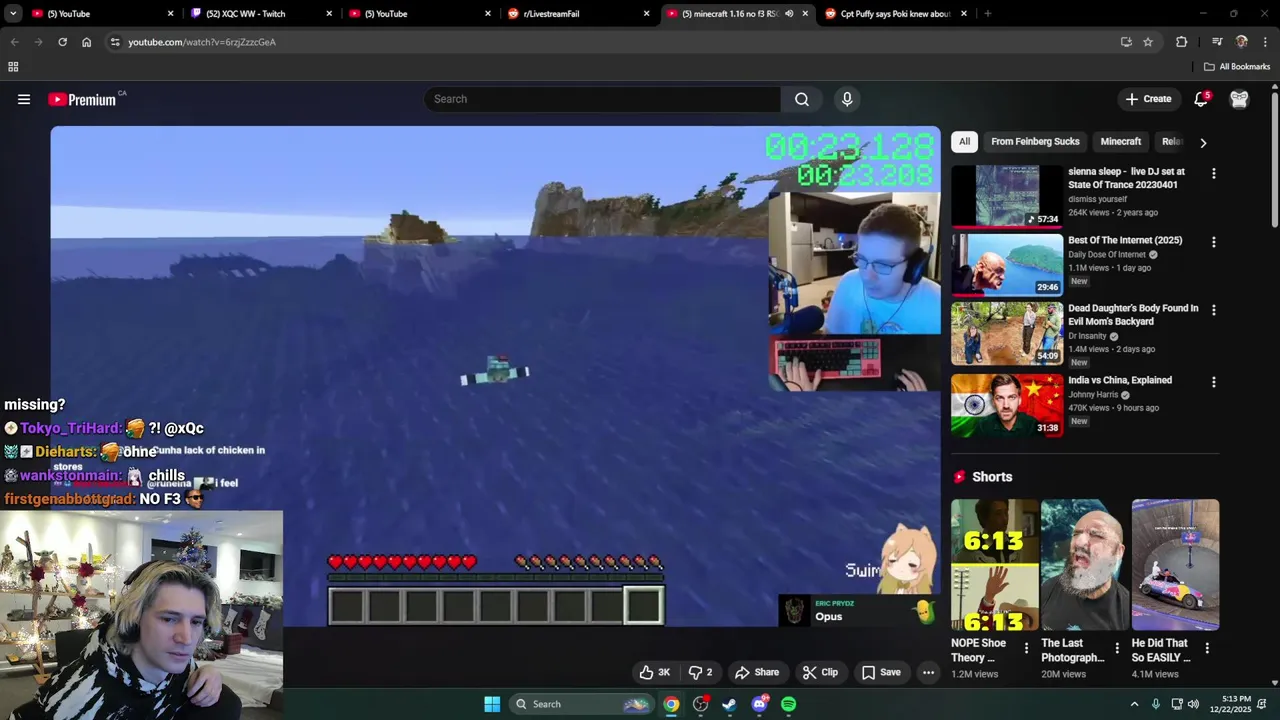The width and height of the screenshot is (1280, 720).
Task: Go to browser home page
Action: click(86, 42)
